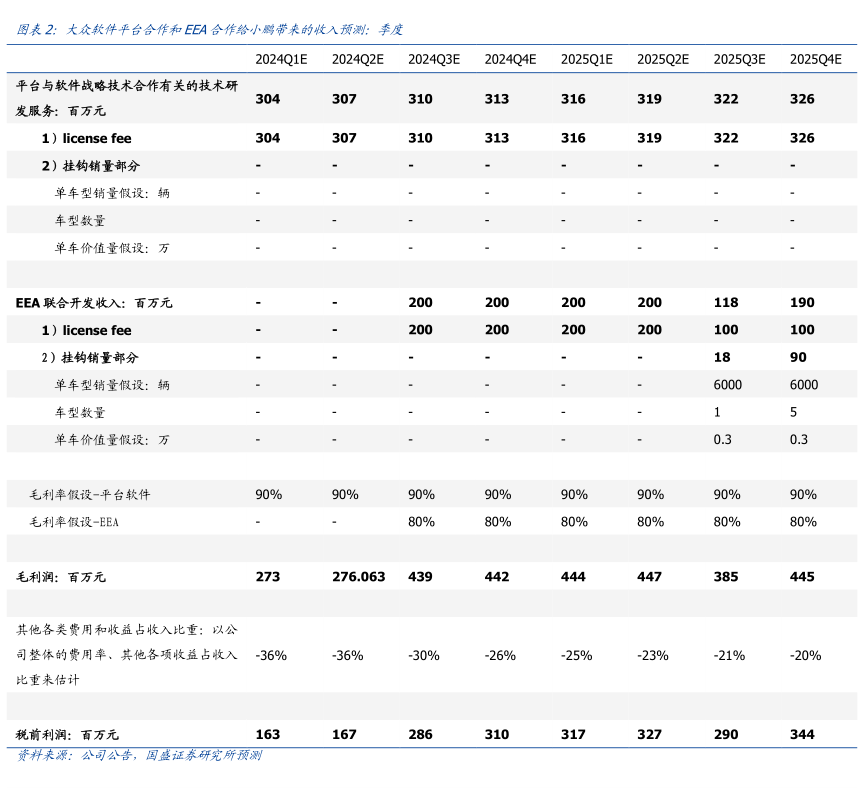Click the source note 资料来源：公司公告
This screenshot has height=800, width=865.
click(138, 755)
